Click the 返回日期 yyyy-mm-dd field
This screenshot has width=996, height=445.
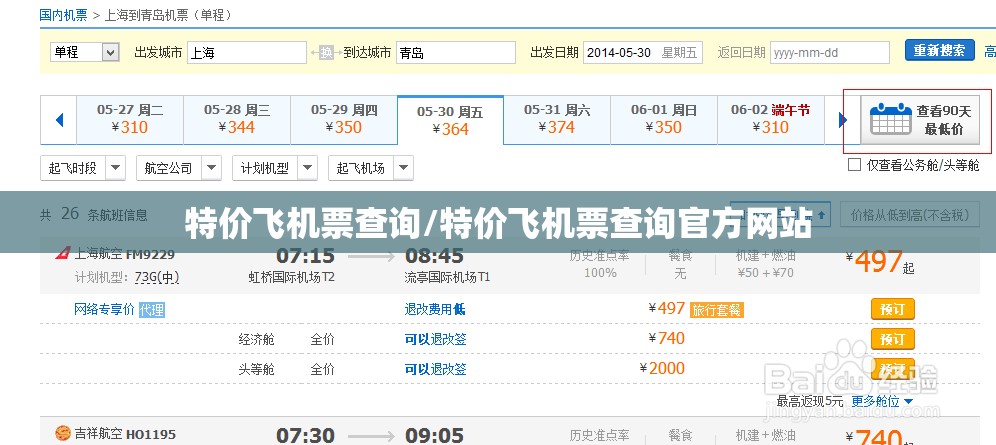coord(830,53)
